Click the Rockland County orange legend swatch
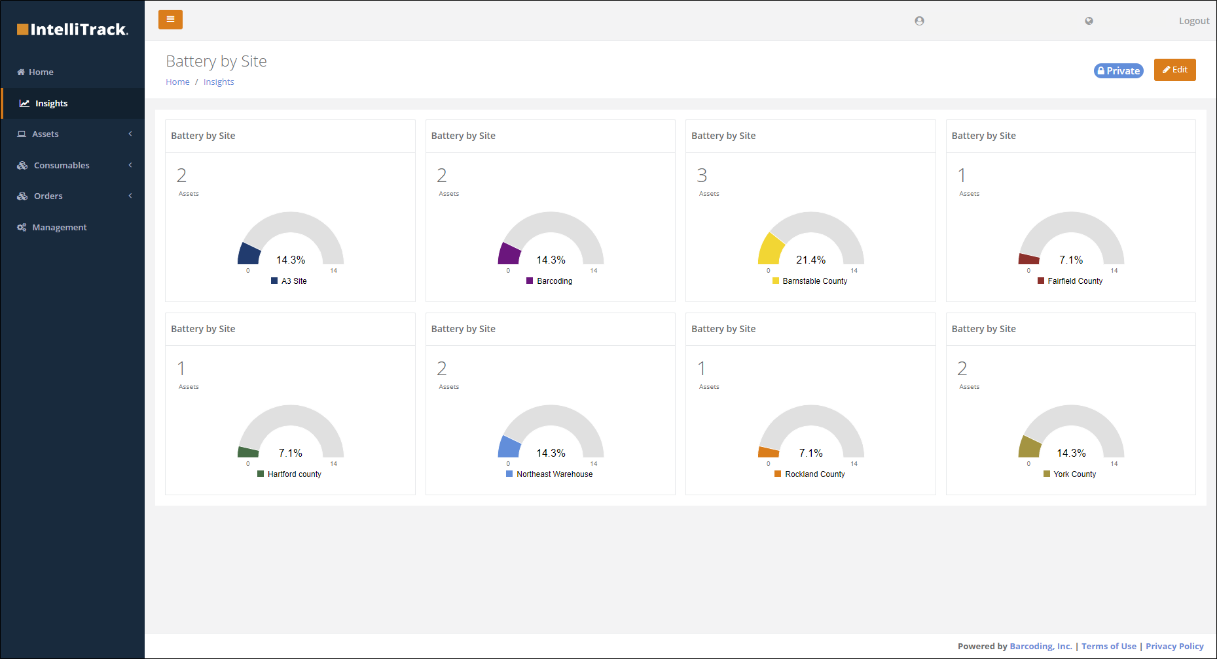The height and width of the screenshot is (659, 1217). click(x=777, y=474)
